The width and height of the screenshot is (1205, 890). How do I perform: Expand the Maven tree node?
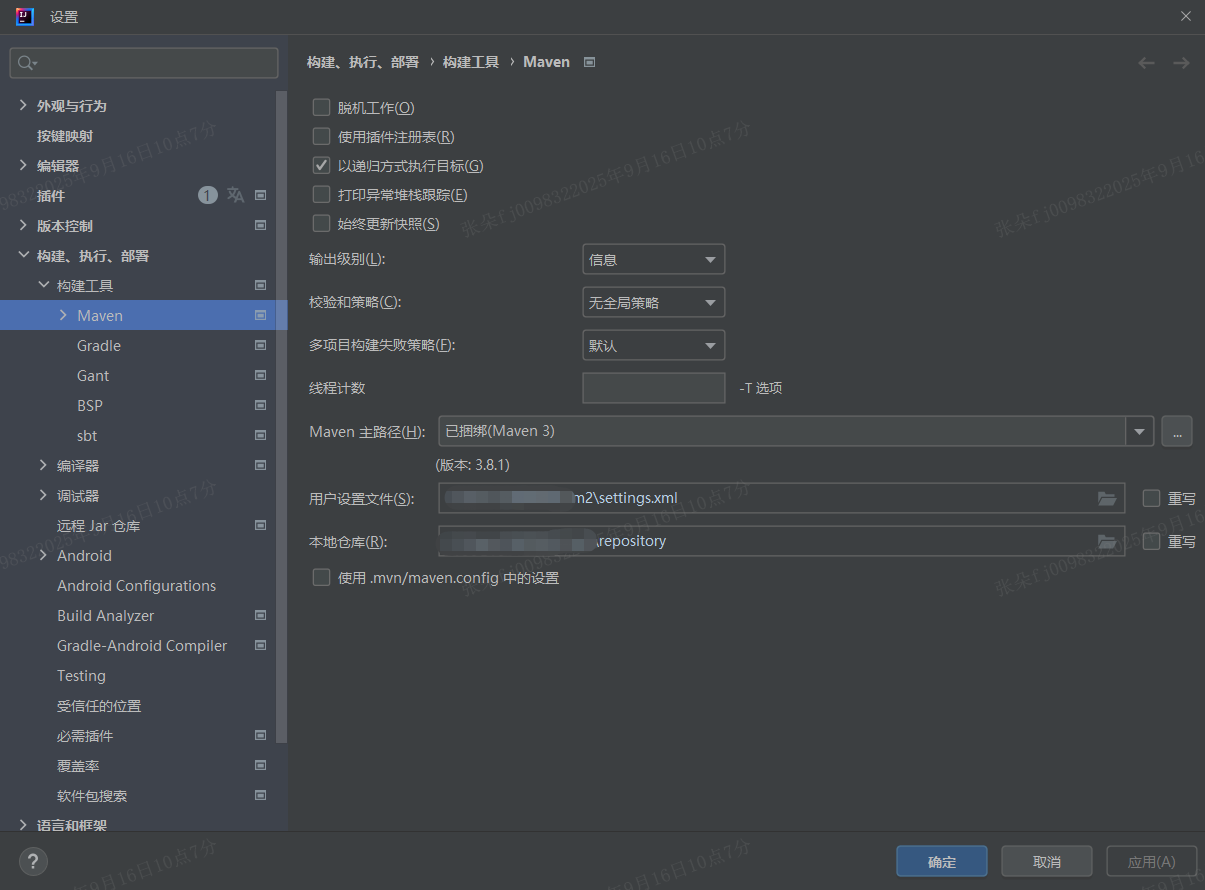[63, 315]
